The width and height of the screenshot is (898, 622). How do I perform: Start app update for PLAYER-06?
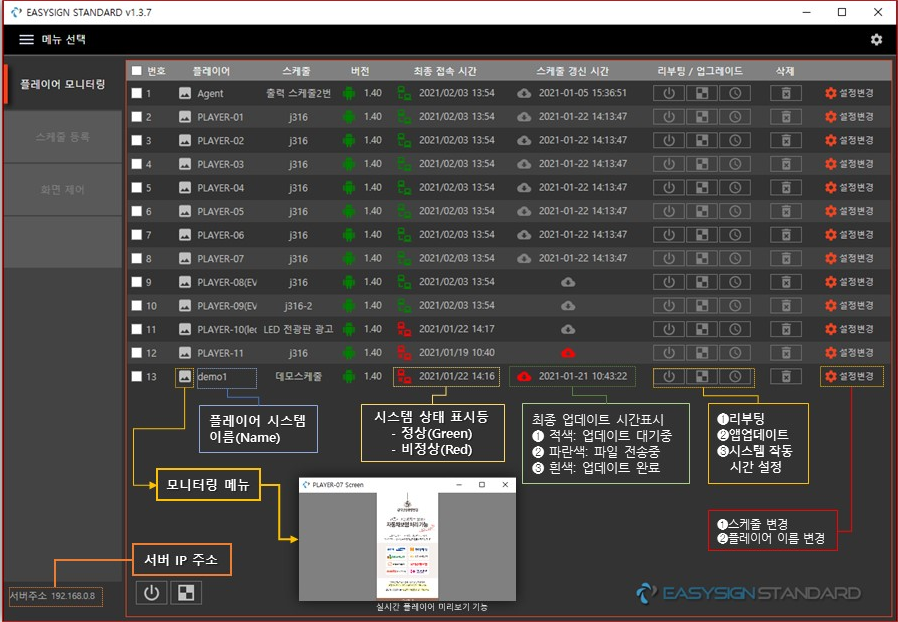pos(702,235)
